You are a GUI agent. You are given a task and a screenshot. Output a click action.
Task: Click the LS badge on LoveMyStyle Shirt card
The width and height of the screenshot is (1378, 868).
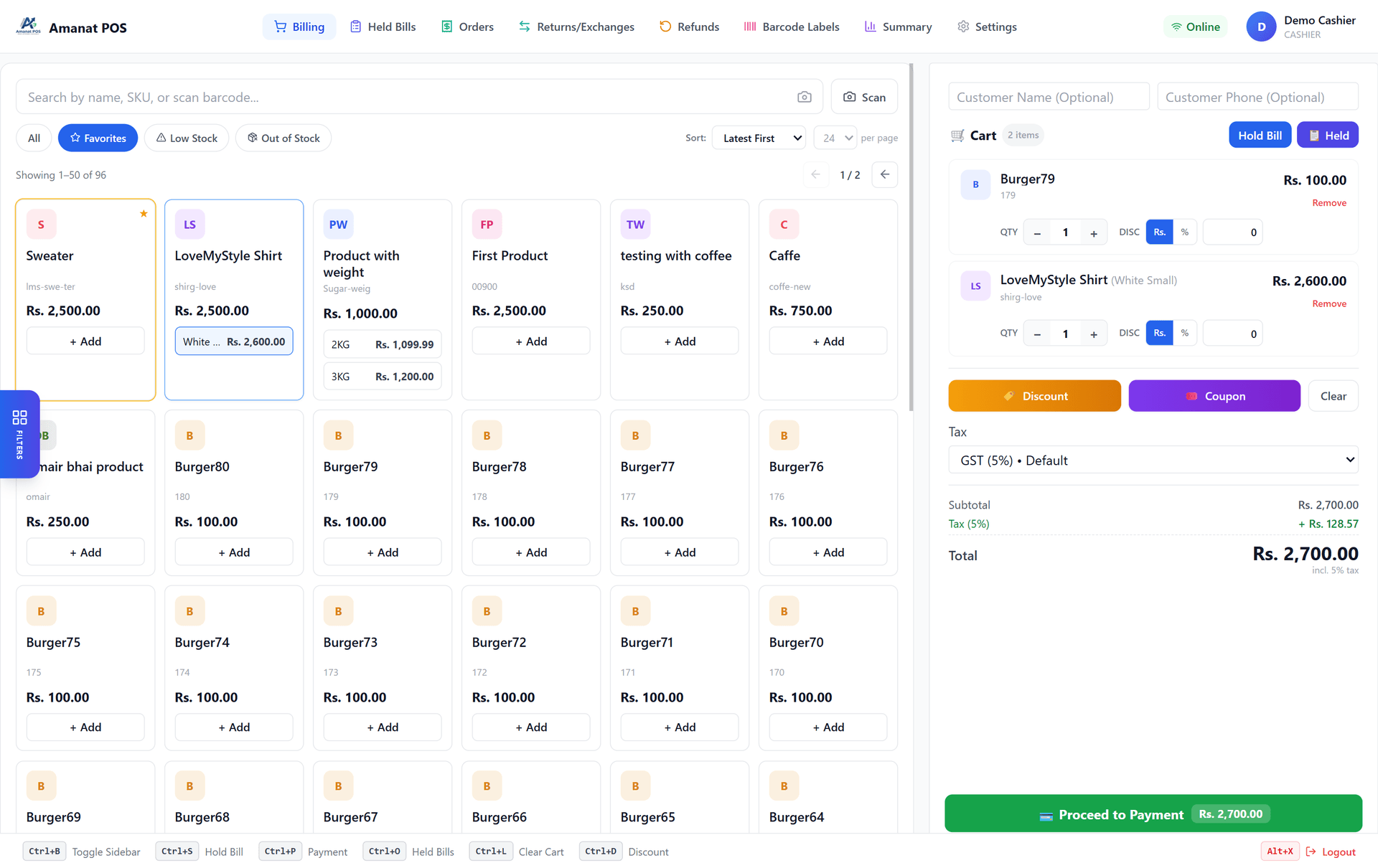coord(189,225)
